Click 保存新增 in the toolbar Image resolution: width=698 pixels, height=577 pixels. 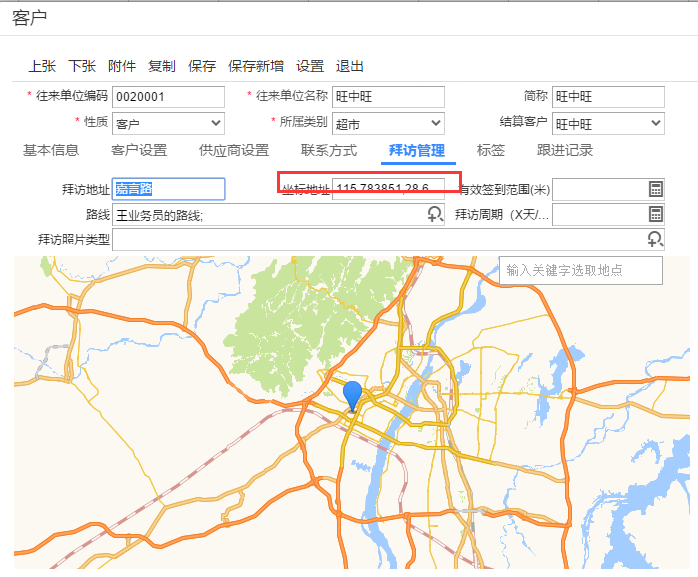tap(256, 66)
